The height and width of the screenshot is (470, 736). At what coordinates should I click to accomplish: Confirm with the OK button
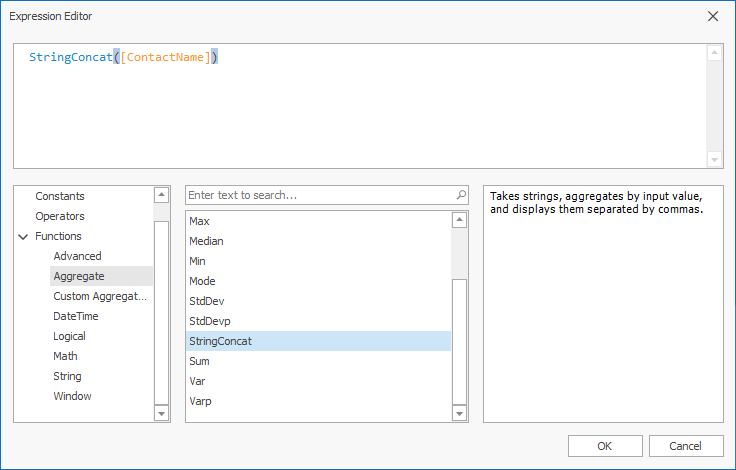pos(605,446)
